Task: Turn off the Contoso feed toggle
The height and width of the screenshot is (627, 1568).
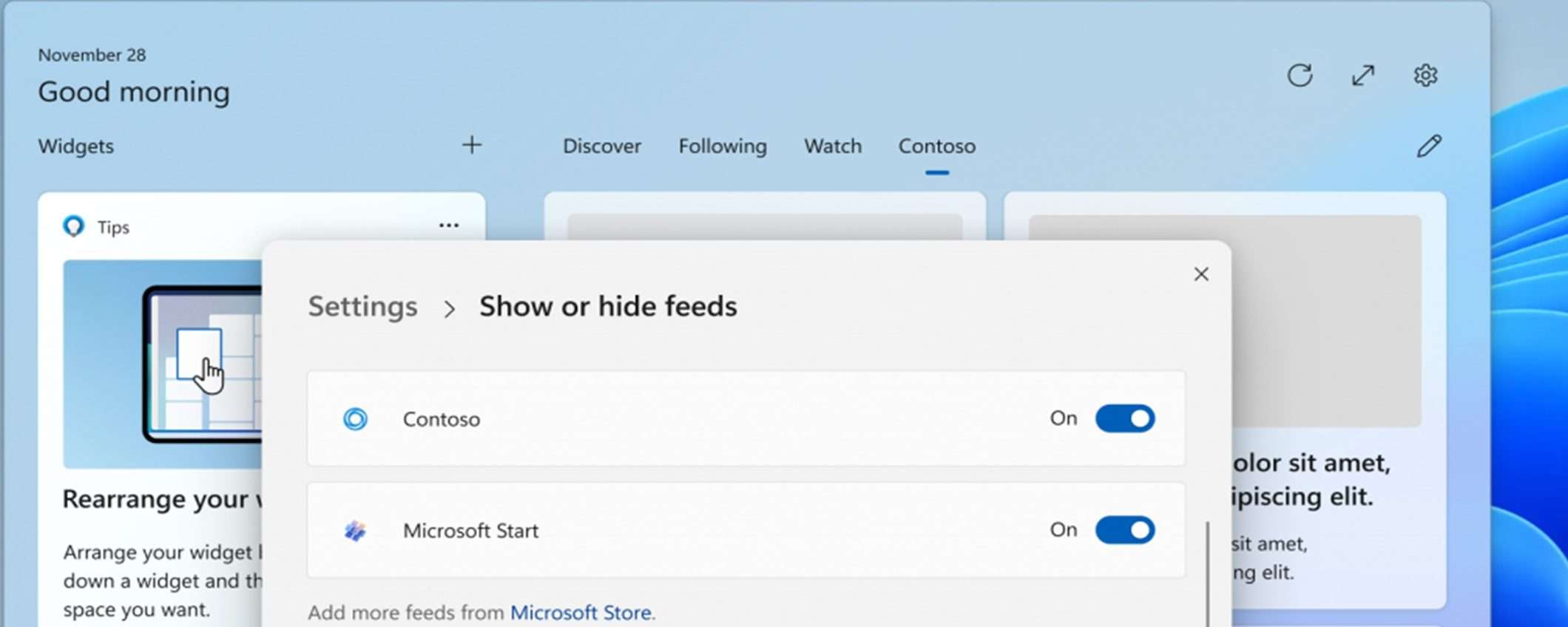Action: (1125, 418)
